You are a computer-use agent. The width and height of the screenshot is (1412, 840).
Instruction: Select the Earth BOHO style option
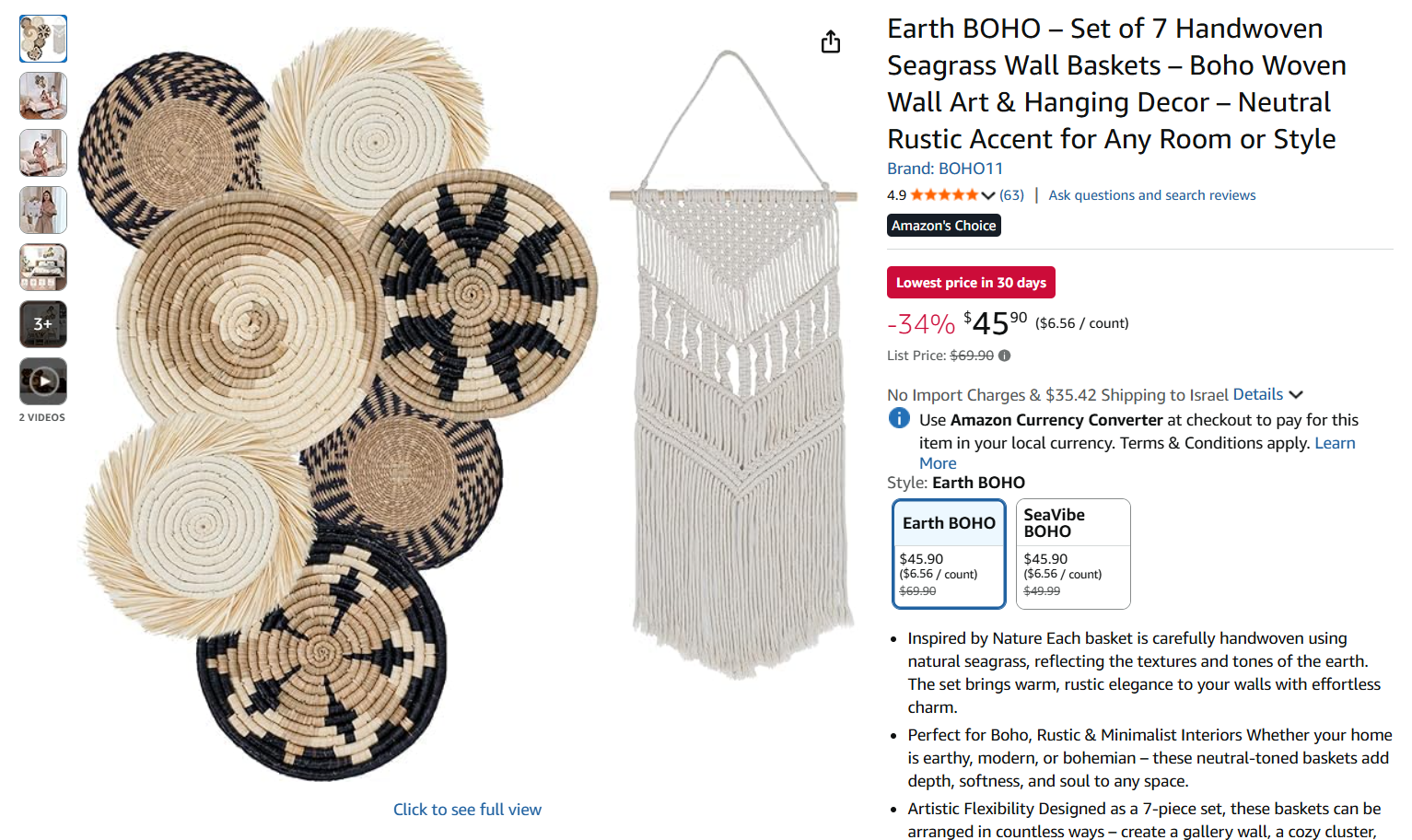point(949,554)
